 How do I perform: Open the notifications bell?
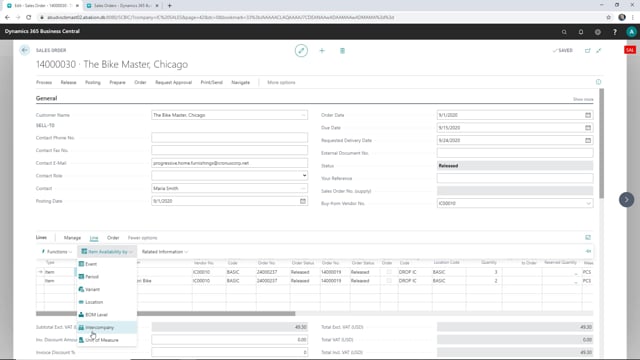coord(581,32)
